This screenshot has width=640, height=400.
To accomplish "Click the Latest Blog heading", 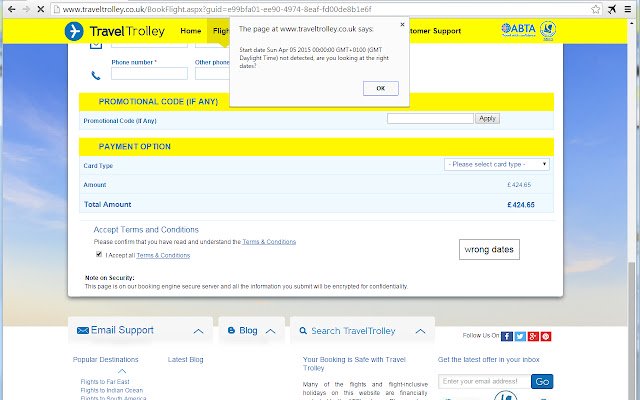I will pyautogui.click(x=185, y=360).
